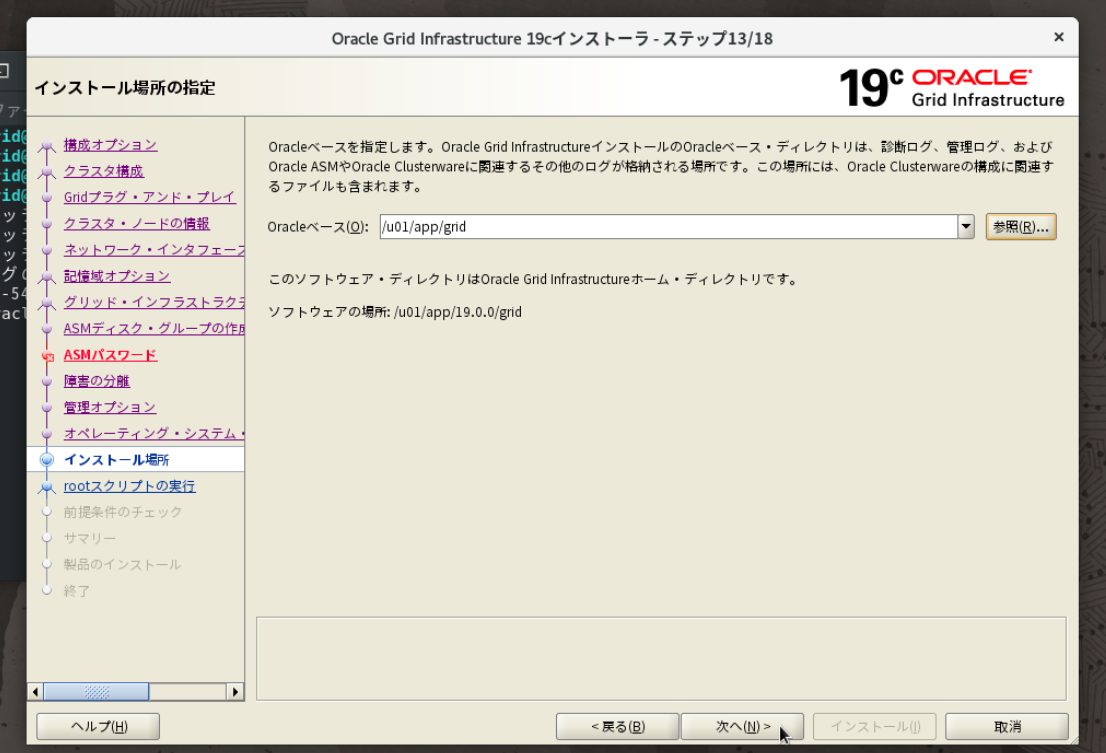Click the 参照(R)... browse button

[x=1021, y=227]
